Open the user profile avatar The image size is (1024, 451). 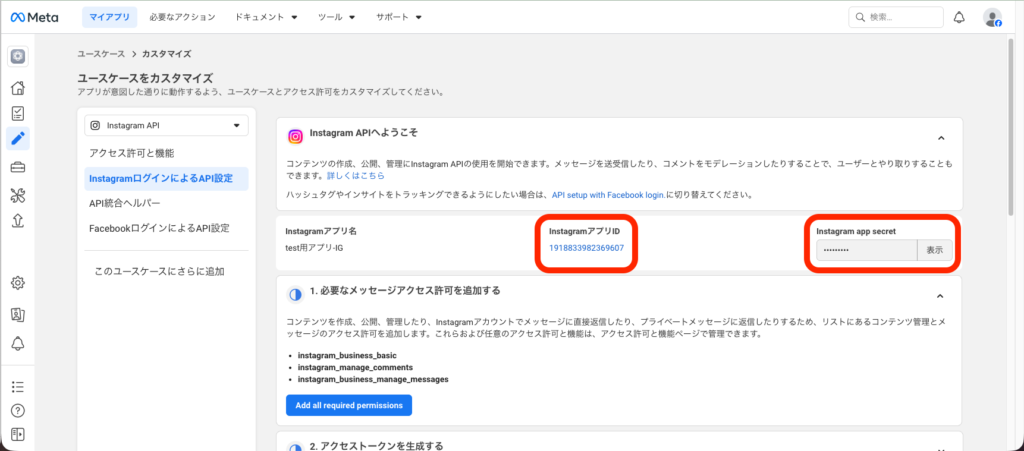pyautogui.click(x=992, y=17)
